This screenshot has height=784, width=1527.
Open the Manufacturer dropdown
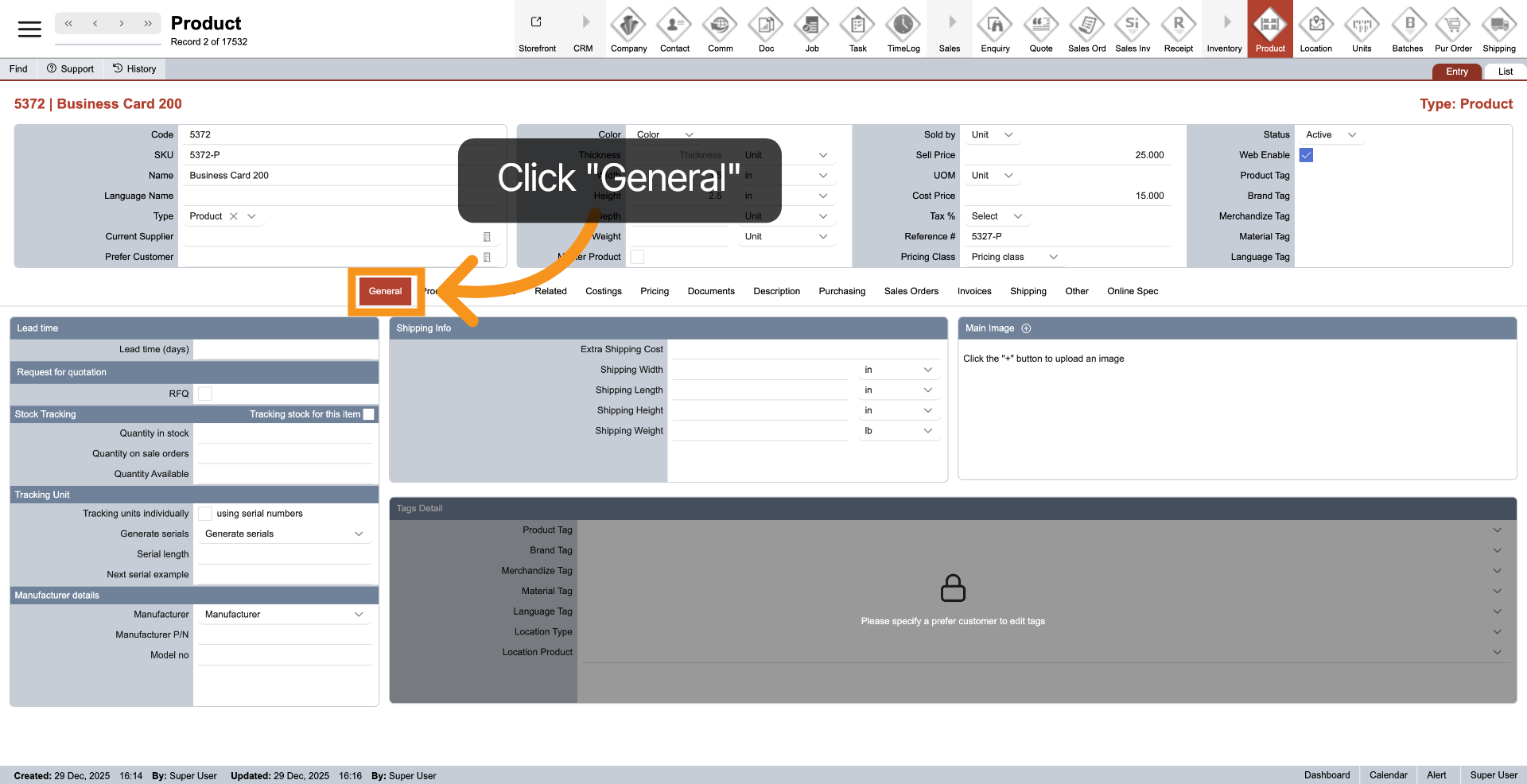click(x=283, y=615)
